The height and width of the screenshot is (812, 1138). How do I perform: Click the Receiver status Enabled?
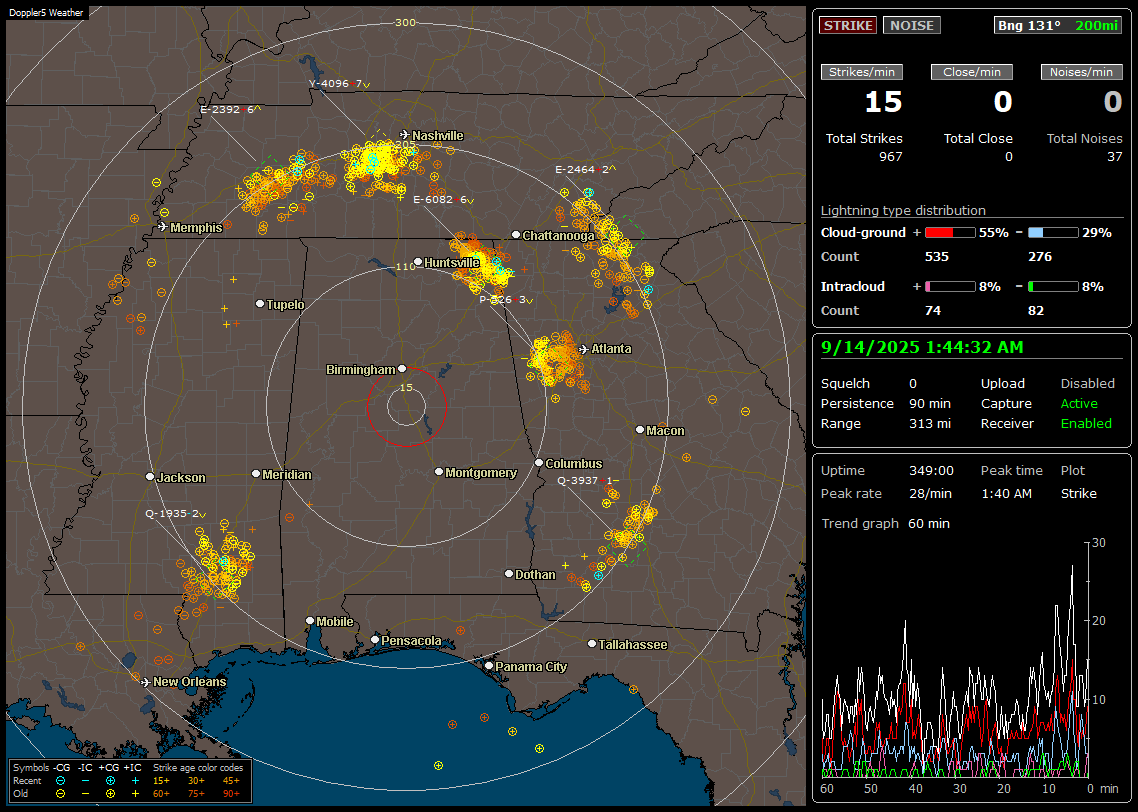point(1086,423)
